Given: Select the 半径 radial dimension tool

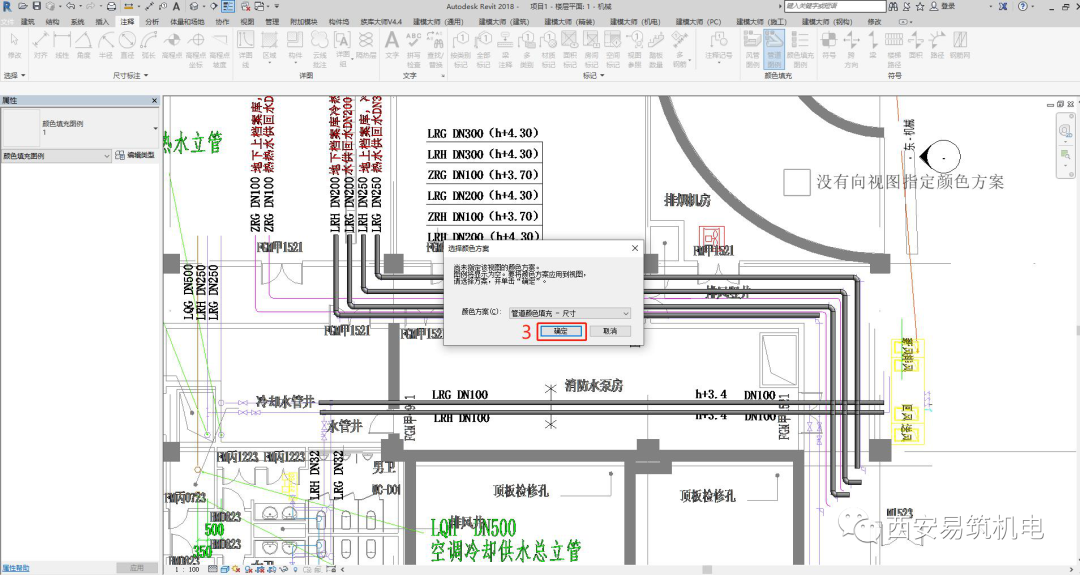Looking at the screenshot, I should (105, 45).
